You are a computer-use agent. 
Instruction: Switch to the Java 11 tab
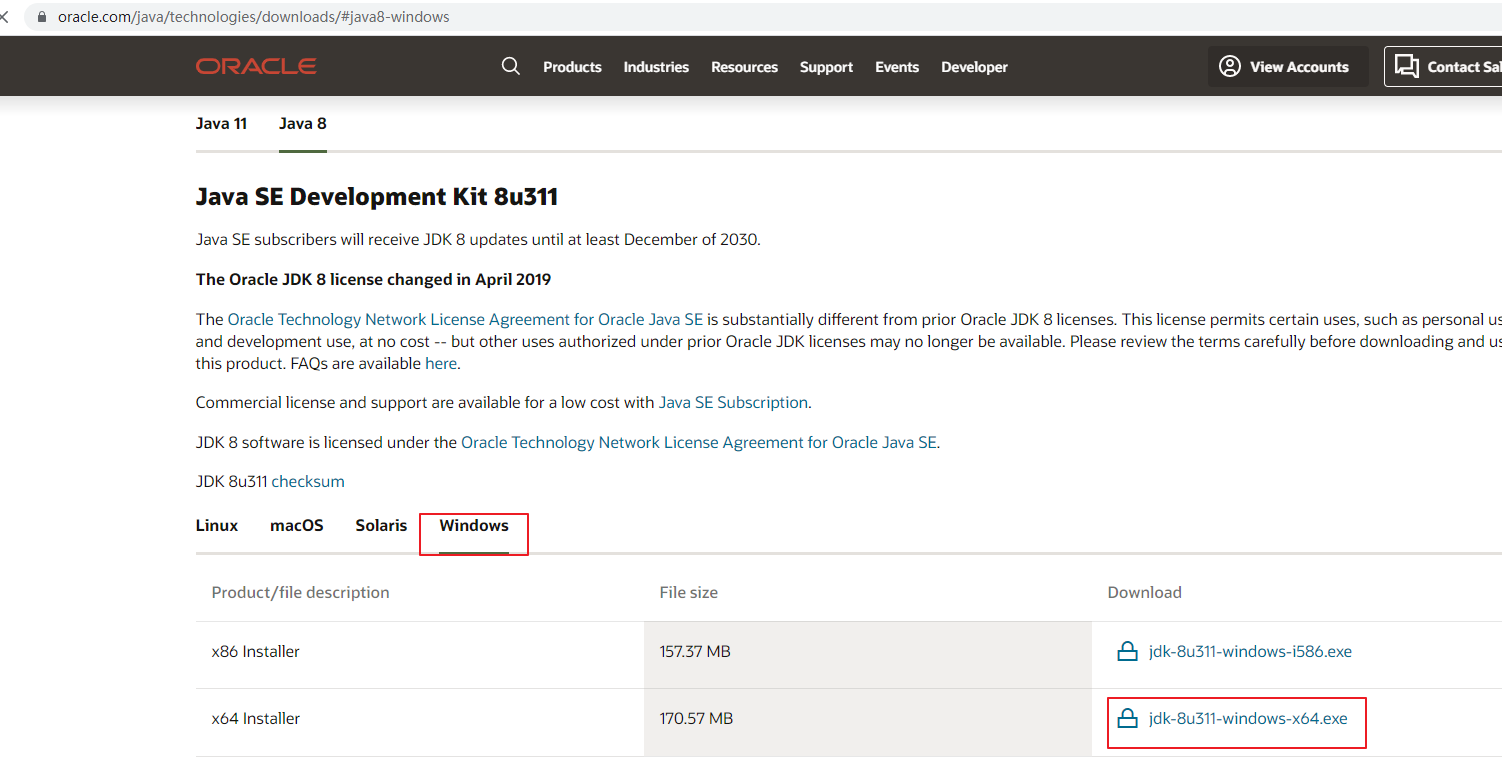(x=221, y=124)
